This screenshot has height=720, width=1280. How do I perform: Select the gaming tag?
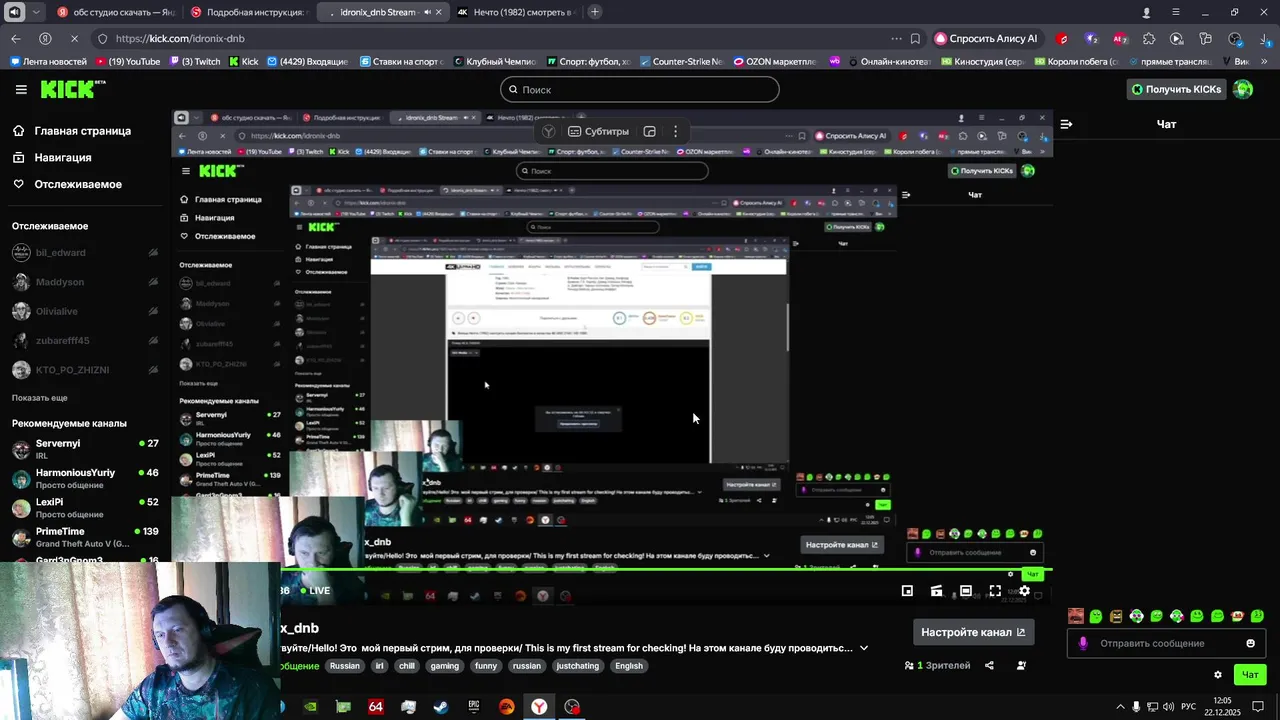444,666
